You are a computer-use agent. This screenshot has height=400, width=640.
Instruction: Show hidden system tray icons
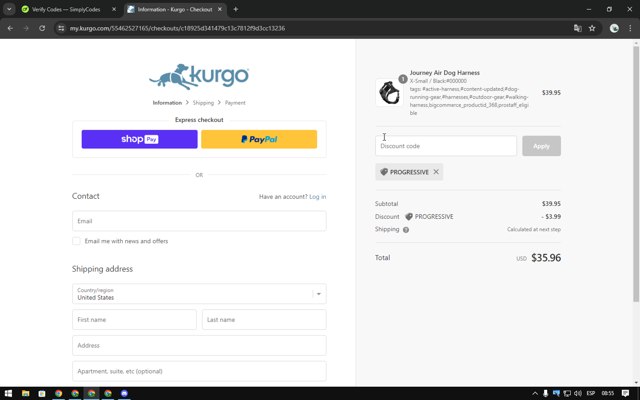[x=535, y=393]
